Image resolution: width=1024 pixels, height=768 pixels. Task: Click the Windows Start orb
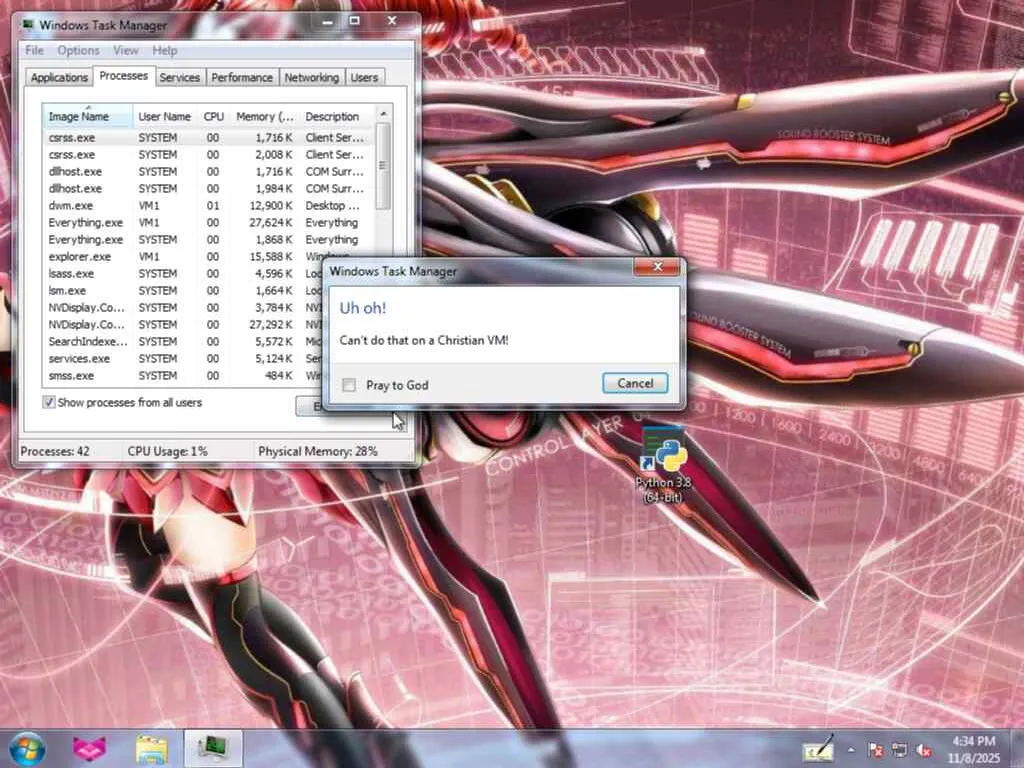(x=27, y=749)
